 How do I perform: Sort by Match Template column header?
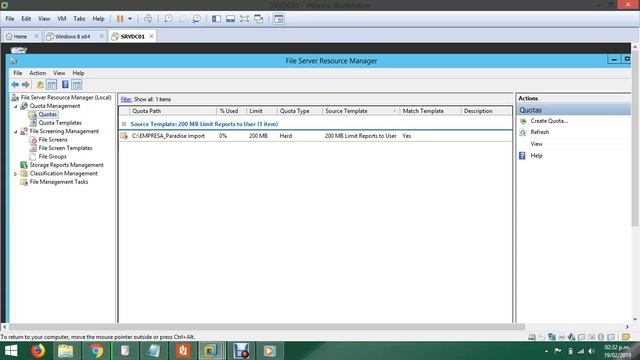pyautogui.click(x=430, y=111)
